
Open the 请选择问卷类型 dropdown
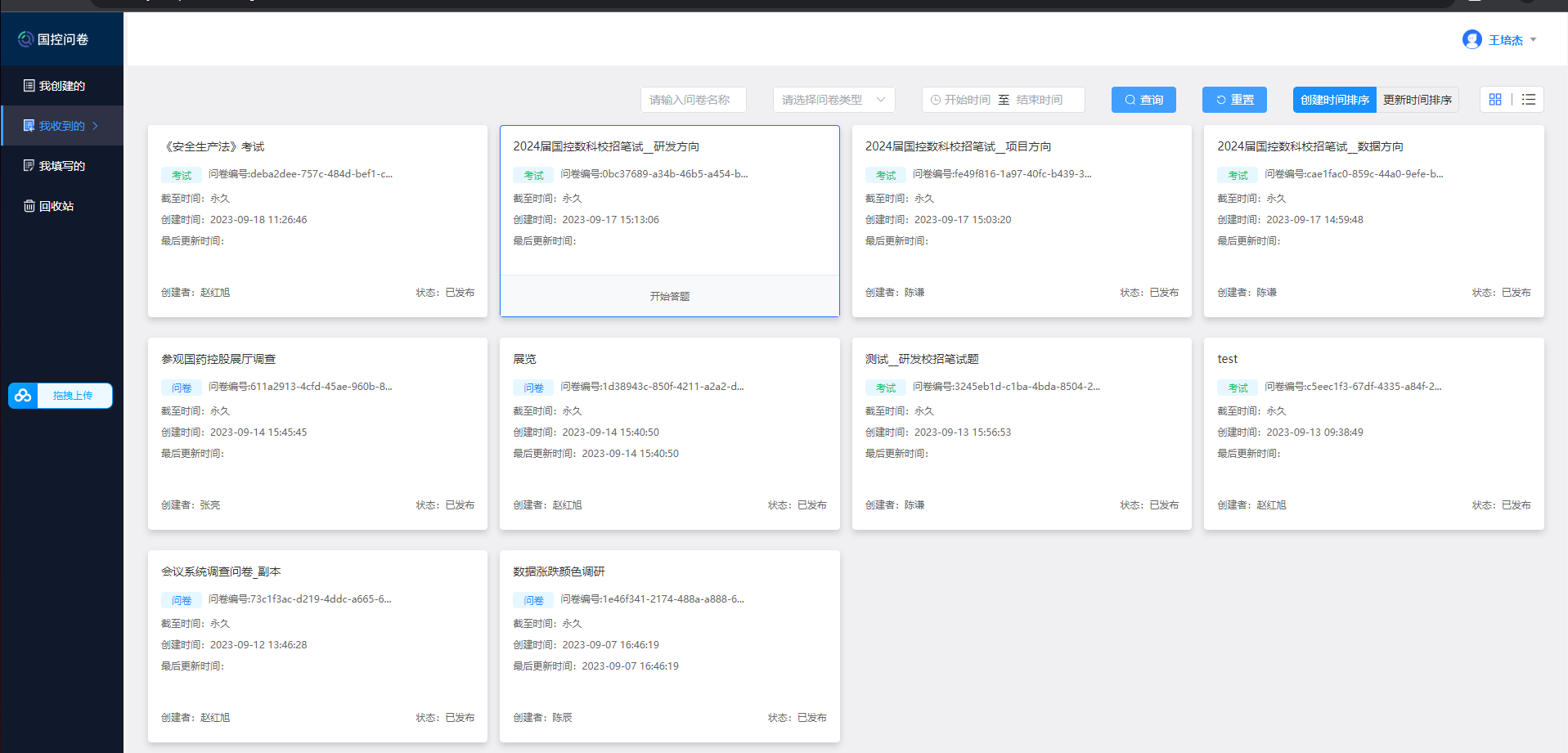(833, 100)
